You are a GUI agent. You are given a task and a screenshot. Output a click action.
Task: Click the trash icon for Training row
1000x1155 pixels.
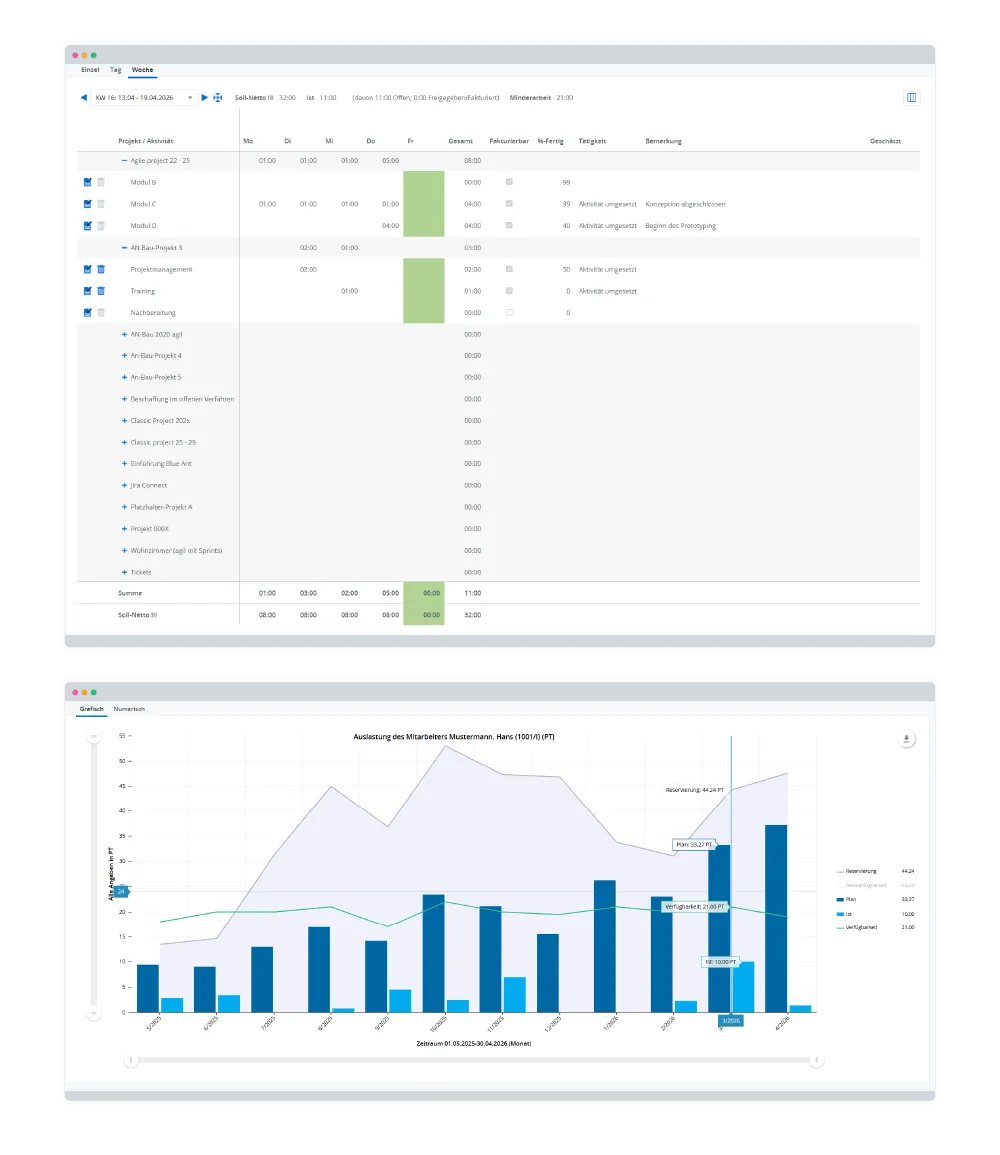(101, 291)
